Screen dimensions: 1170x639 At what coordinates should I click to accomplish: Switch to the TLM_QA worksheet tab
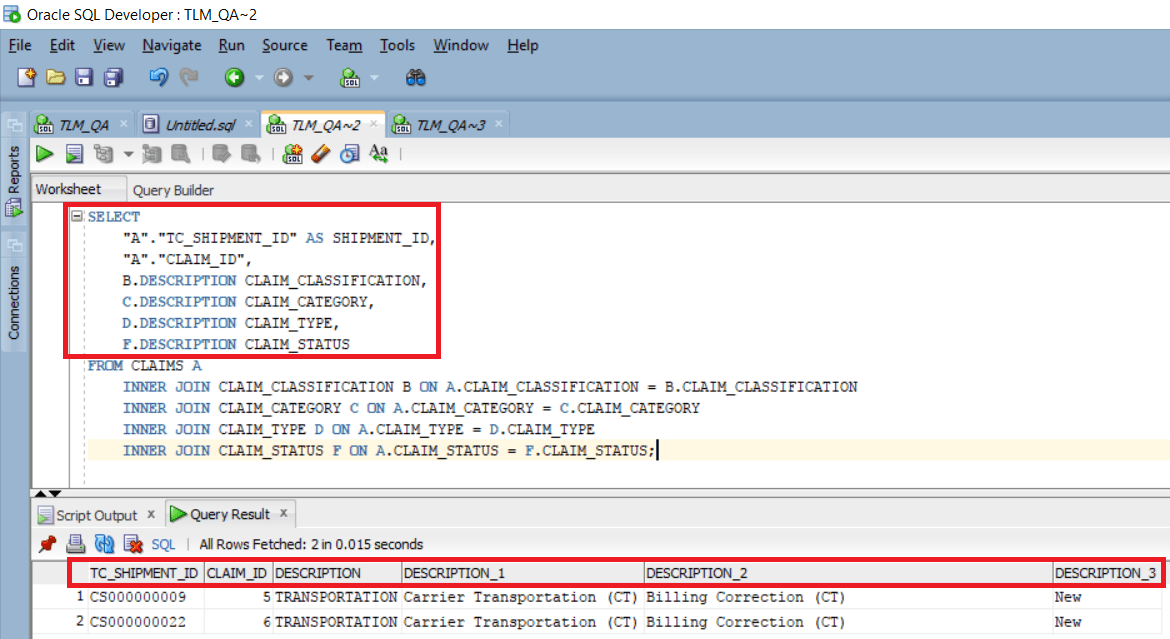coord(82,125)
